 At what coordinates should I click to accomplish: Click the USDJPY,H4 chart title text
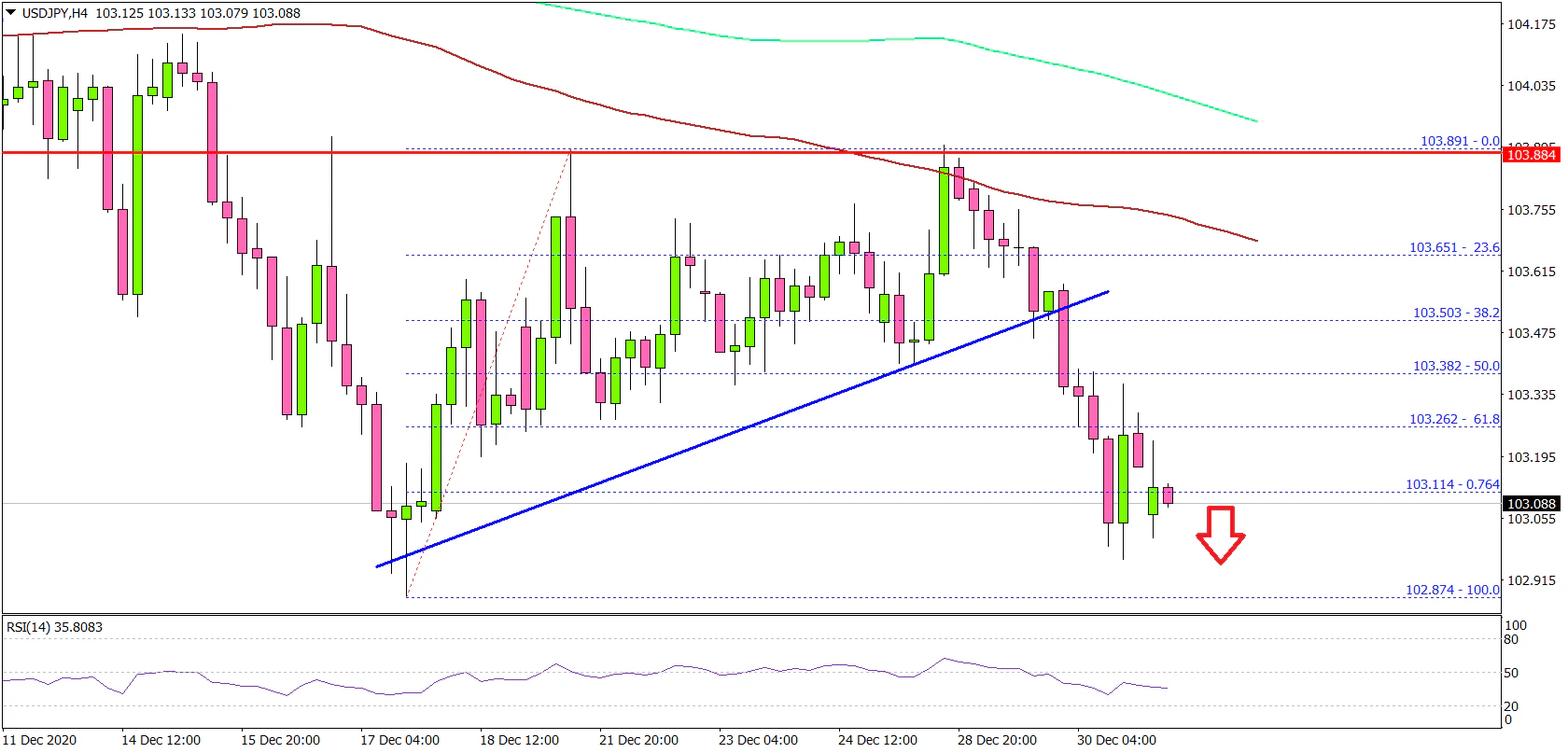pos(55,13)
